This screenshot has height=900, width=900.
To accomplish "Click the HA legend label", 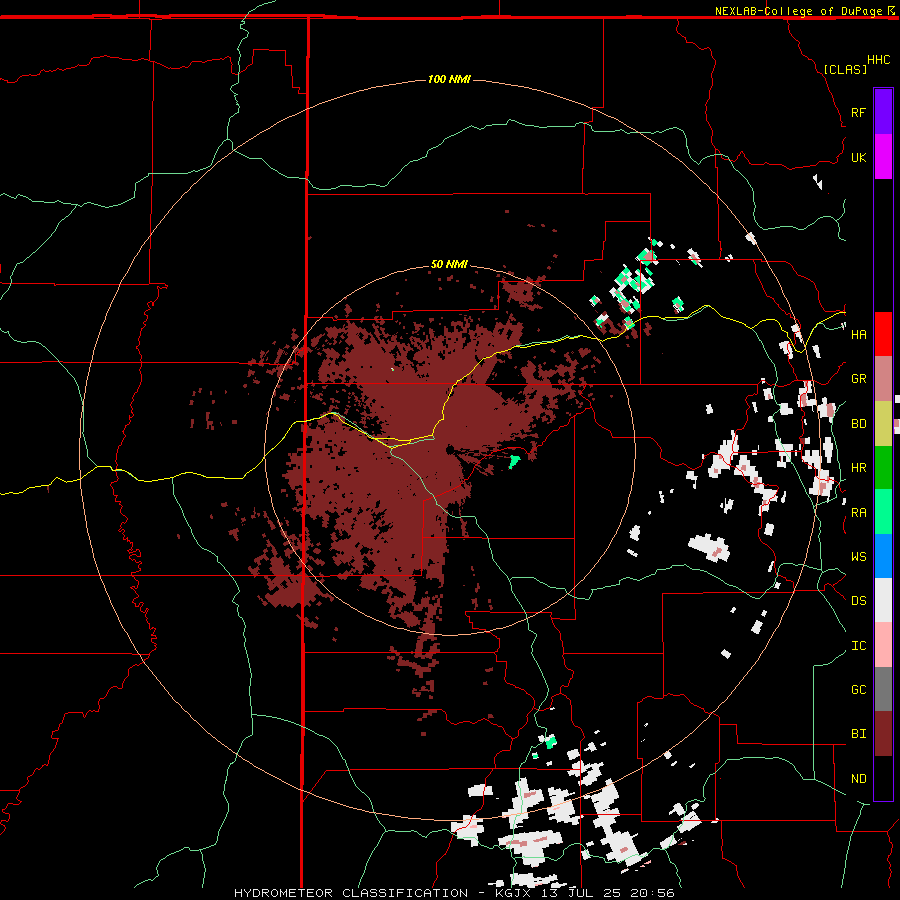I will click(858, 335).
